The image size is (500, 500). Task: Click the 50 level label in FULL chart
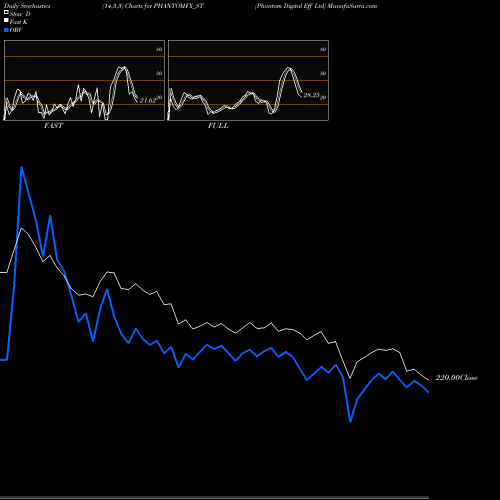point(323,73)
